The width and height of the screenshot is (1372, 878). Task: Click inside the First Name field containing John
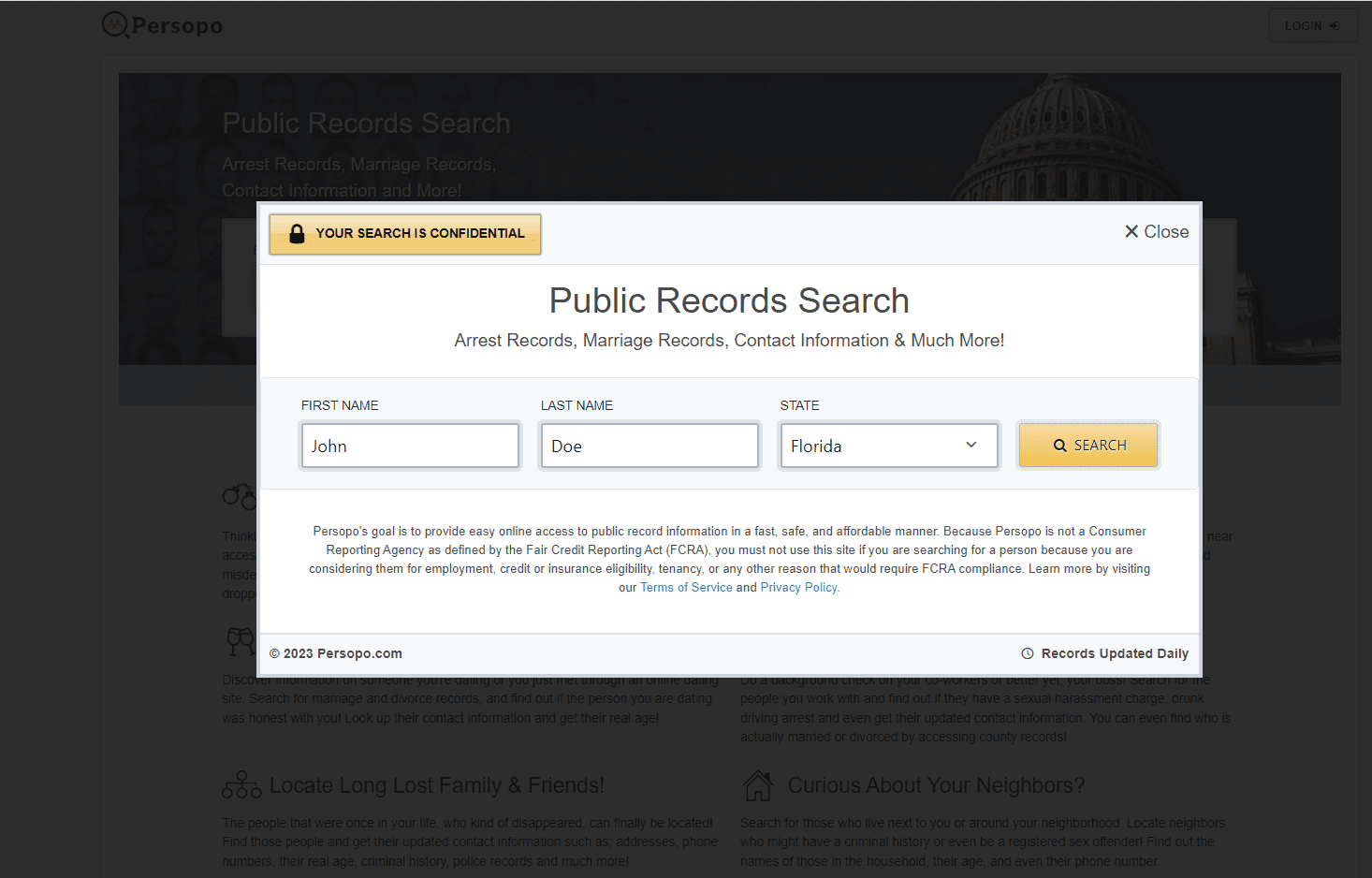409,446
